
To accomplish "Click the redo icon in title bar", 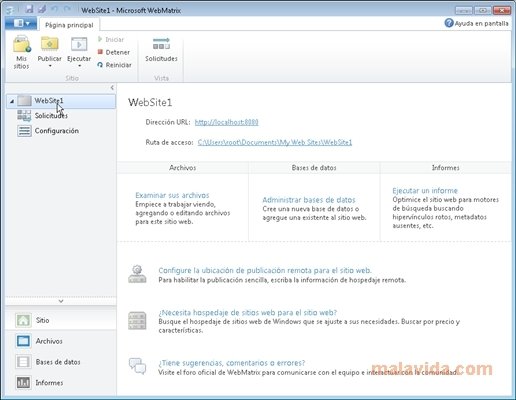I will pos(67,9).
